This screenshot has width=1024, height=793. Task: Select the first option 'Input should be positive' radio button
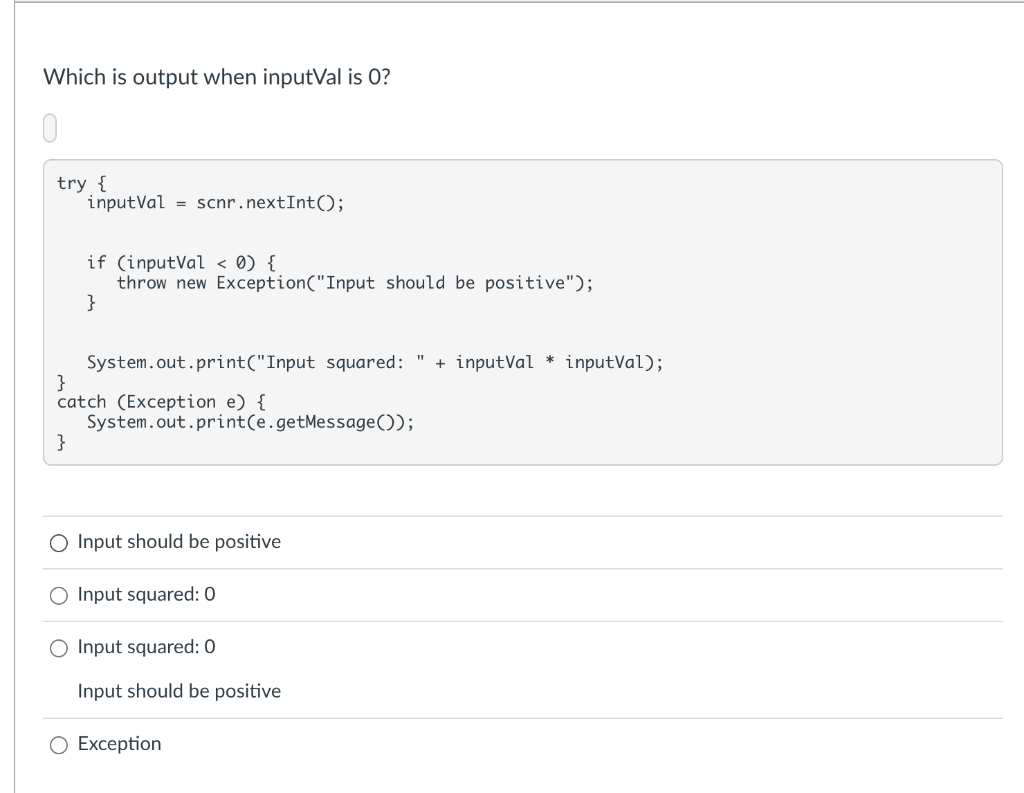click(x=60, y=543)
